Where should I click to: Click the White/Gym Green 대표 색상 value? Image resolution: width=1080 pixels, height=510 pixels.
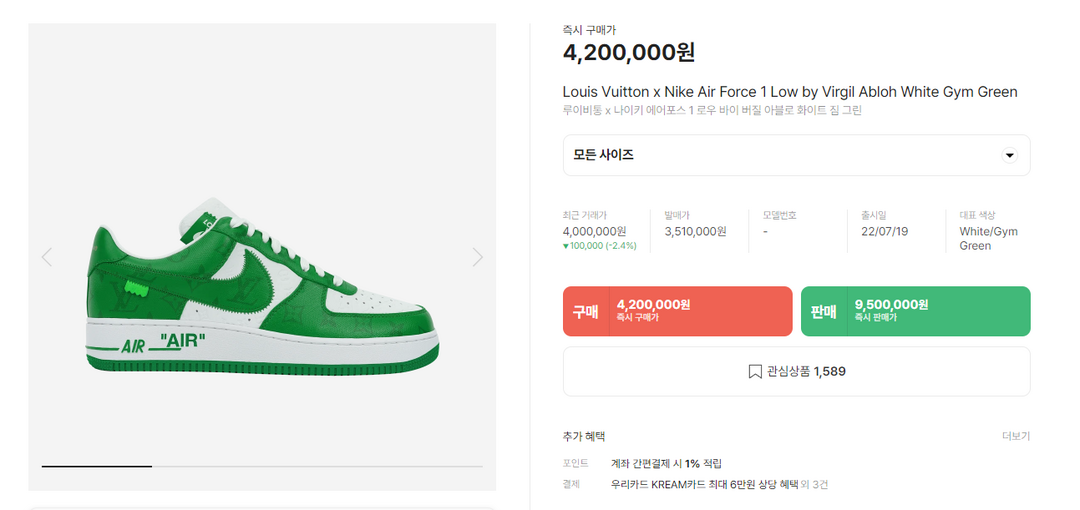(x=988, y=238)
